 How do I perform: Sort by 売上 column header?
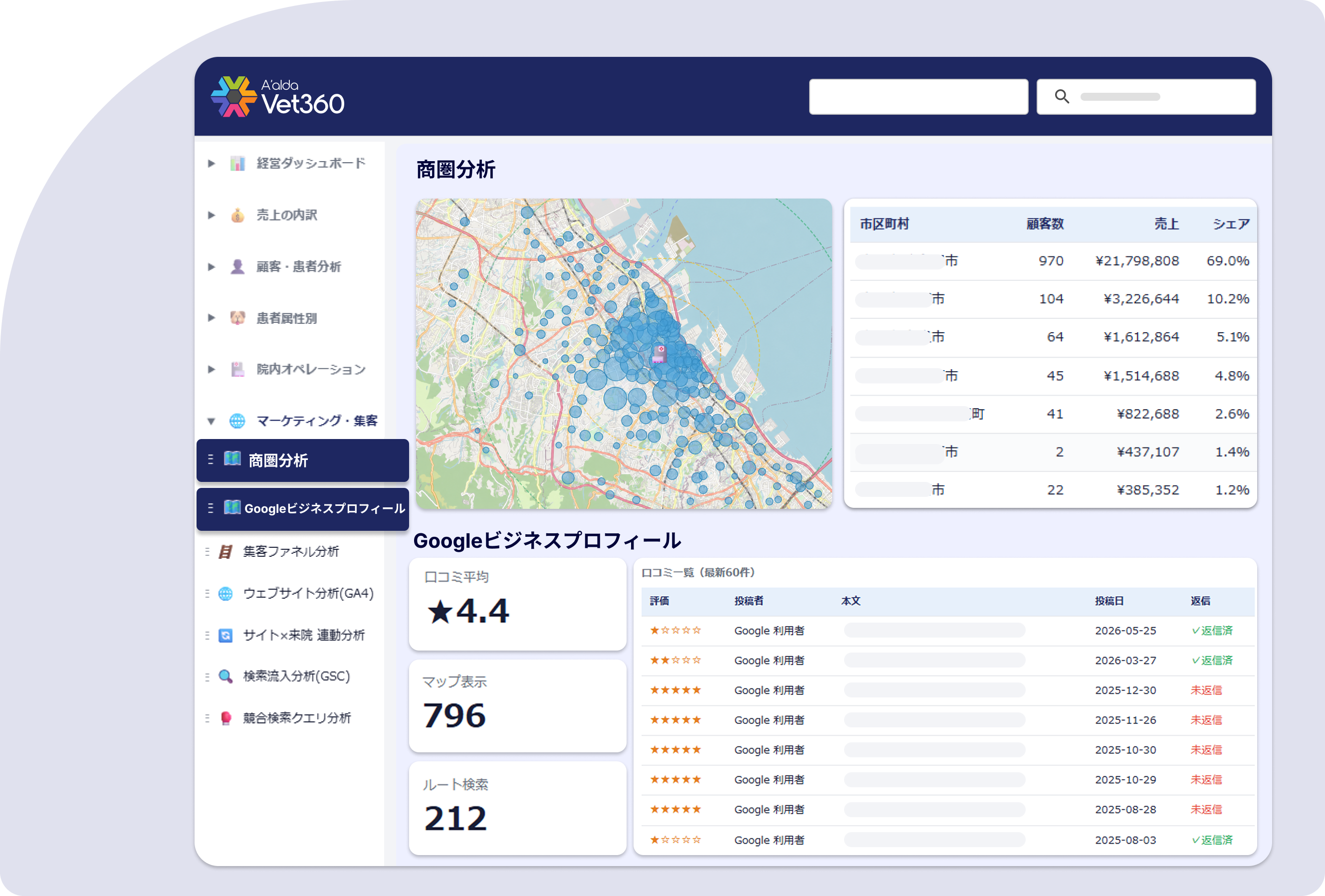click(x=1166, y=224)
